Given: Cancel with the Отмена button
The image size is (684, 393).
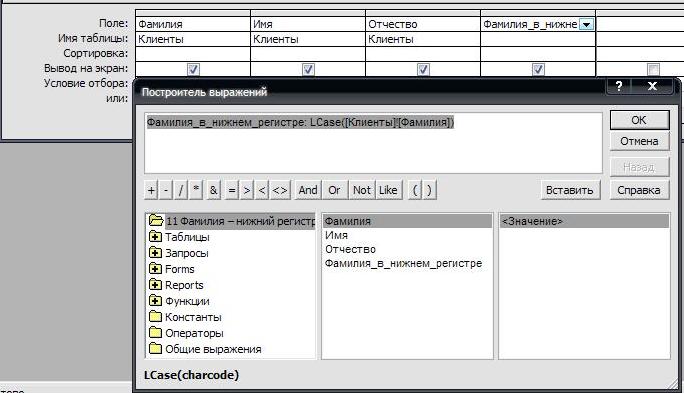Looking at the screenshot, I should pyautogui.click(x=639, y=141).
